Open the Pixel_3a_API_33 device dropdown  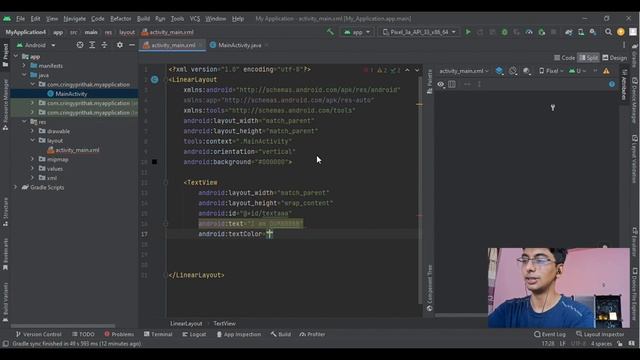coord(419,32)
